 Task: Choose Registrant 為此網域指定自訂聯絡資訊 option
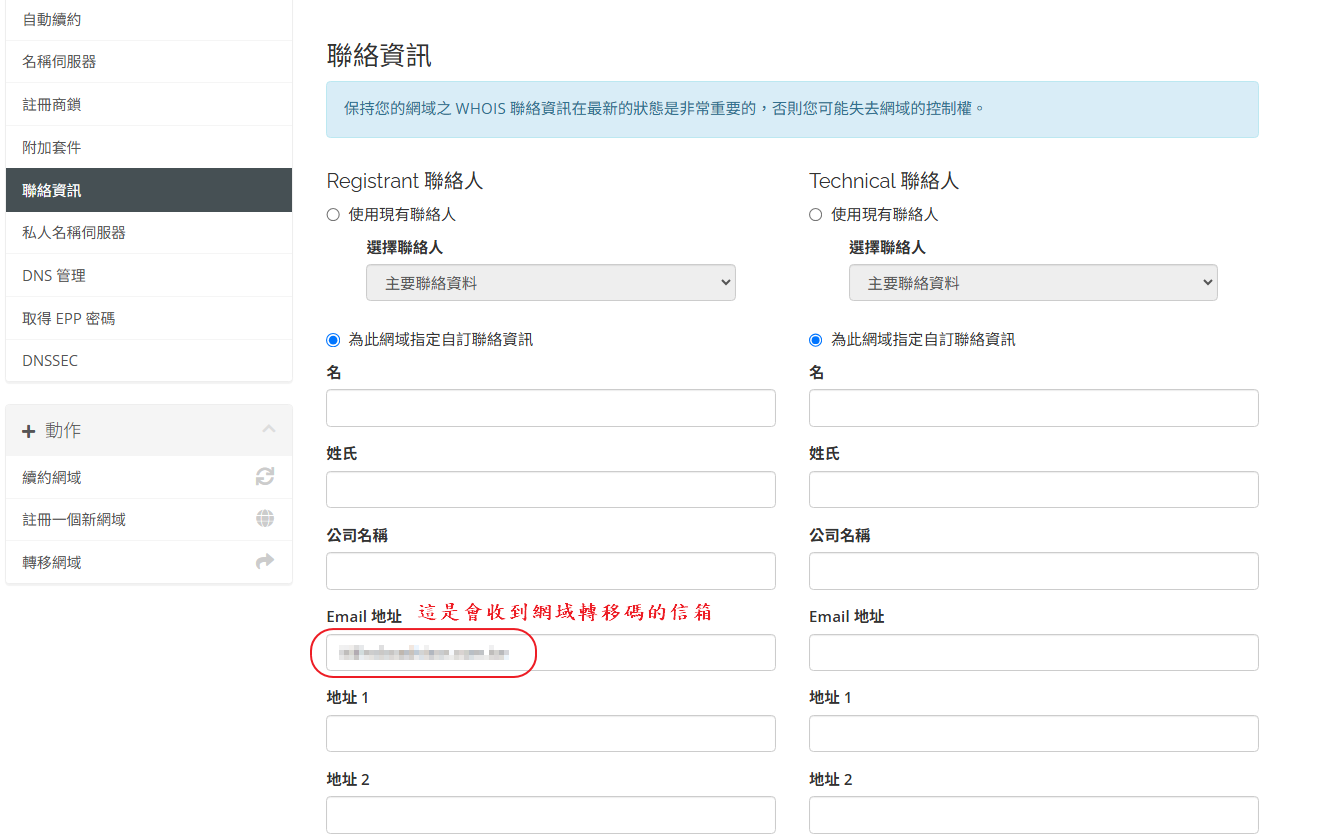click(x=333, y=340)
